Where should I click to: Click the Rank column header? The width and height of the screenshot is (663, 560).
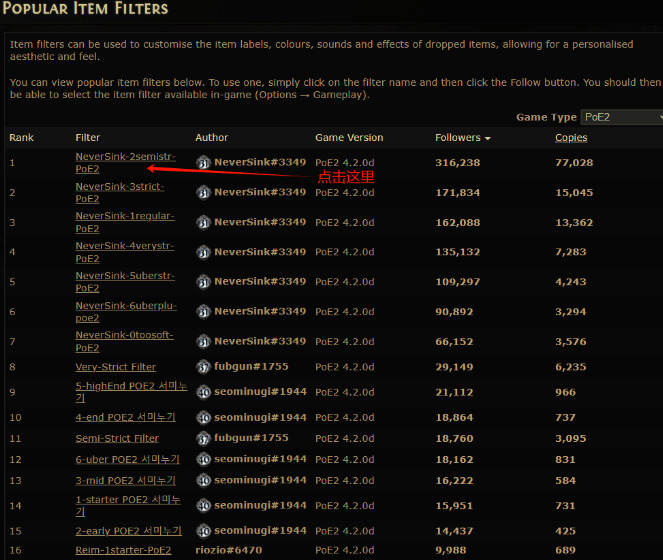click(22, 138)
